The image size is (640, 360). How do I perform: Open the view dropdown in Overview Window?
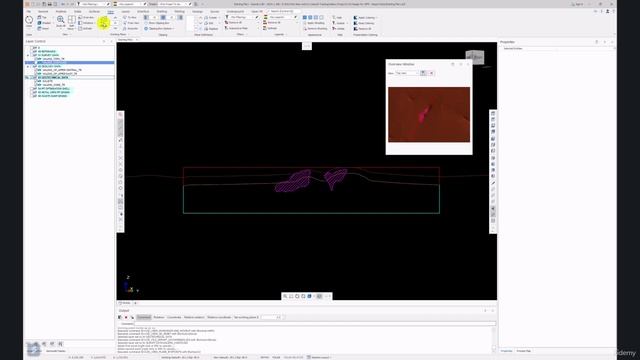click(407, 73)
